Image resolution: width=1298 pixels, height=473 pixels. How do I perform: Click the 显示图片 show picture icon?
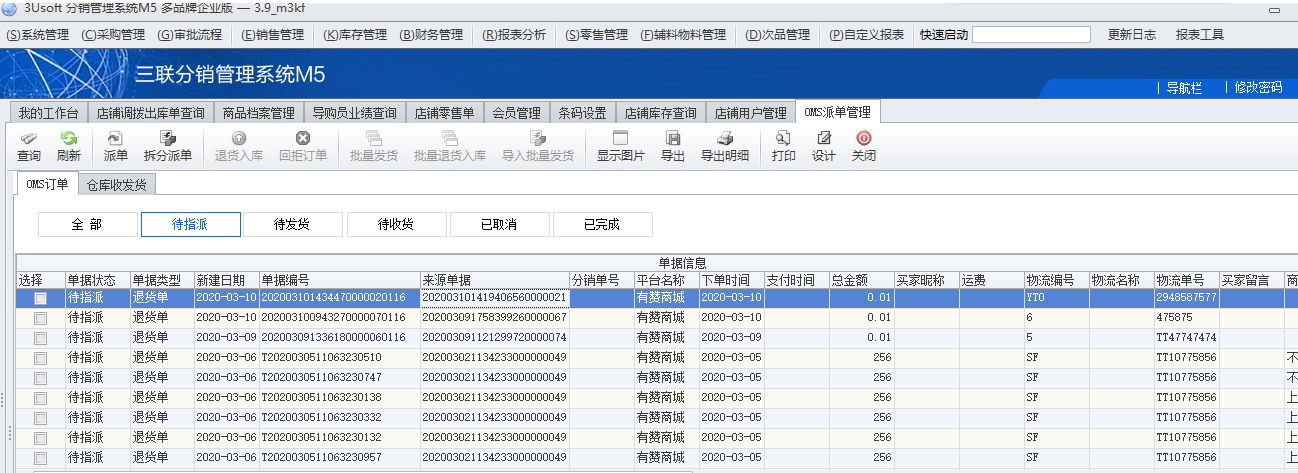(621, 147)
